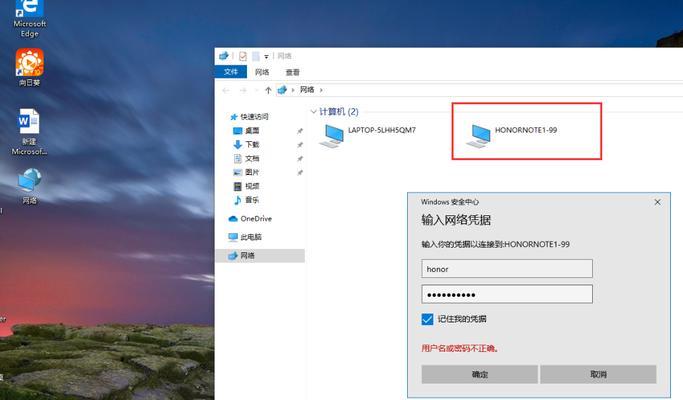
Task: Click the pin icon beside 图片
Action: (300, 173)
